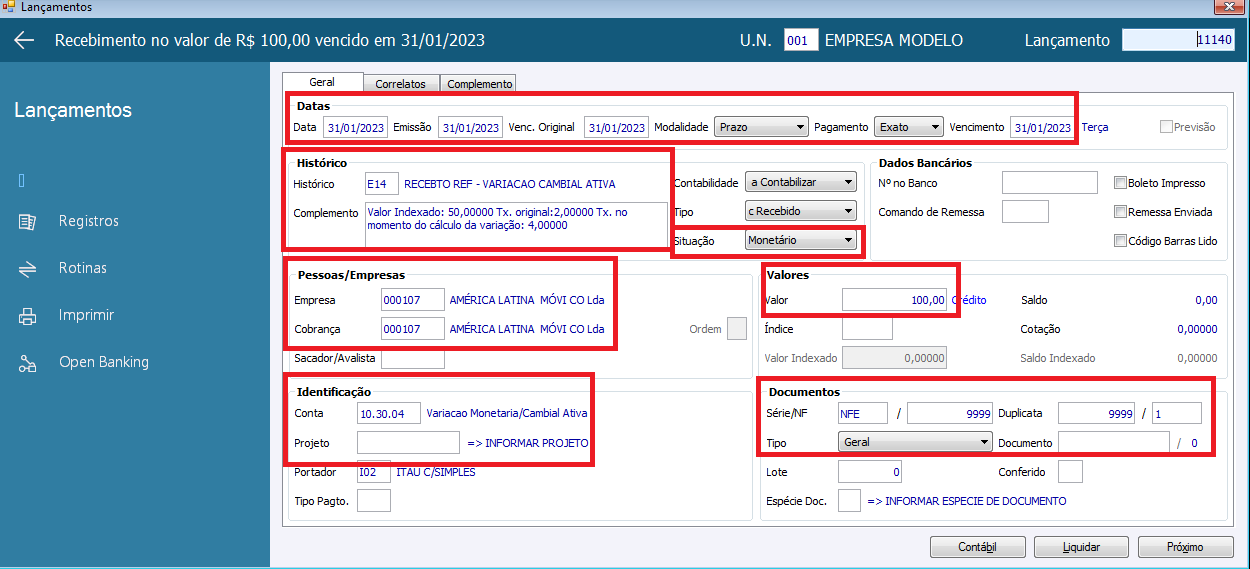Click the Emissão date field
Viewport: 1250px width, 569px height.
coord(470,128)
